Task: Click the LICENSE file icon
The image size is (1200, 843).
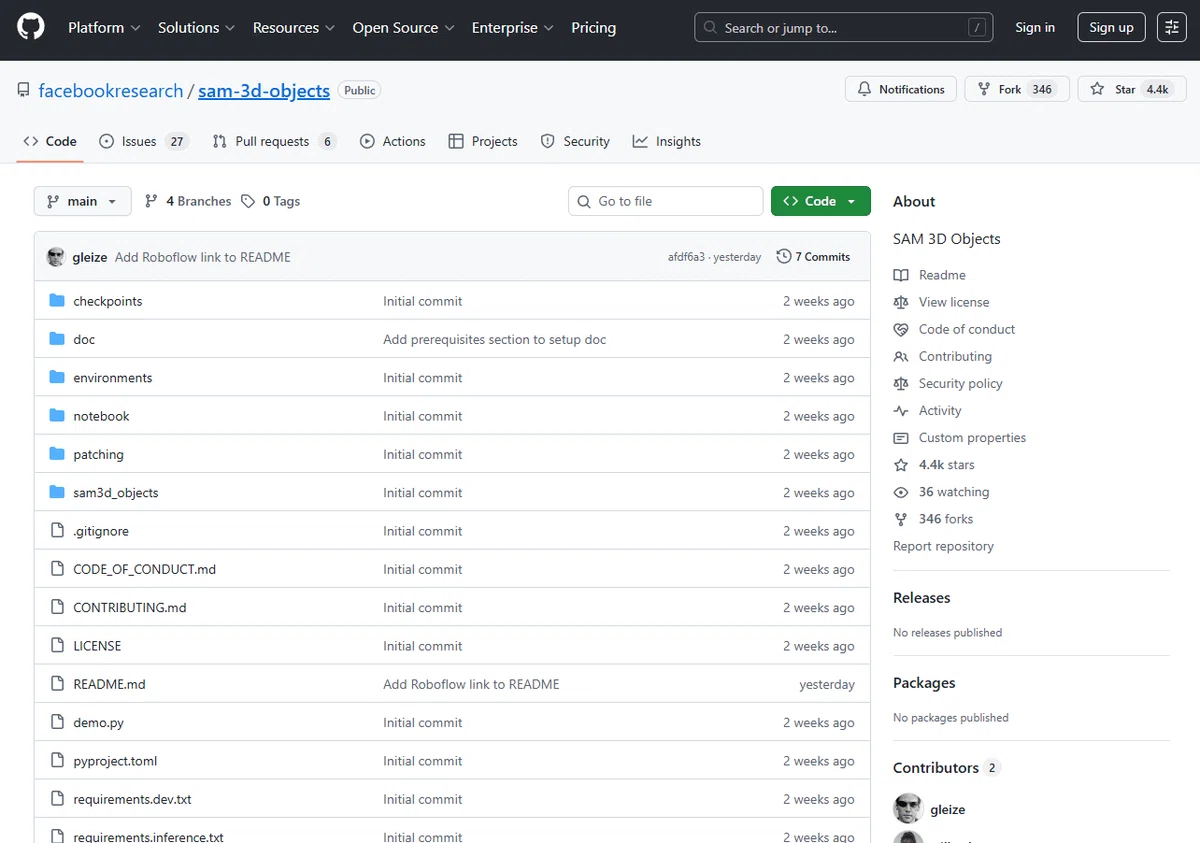Action: tap(57, 646)
